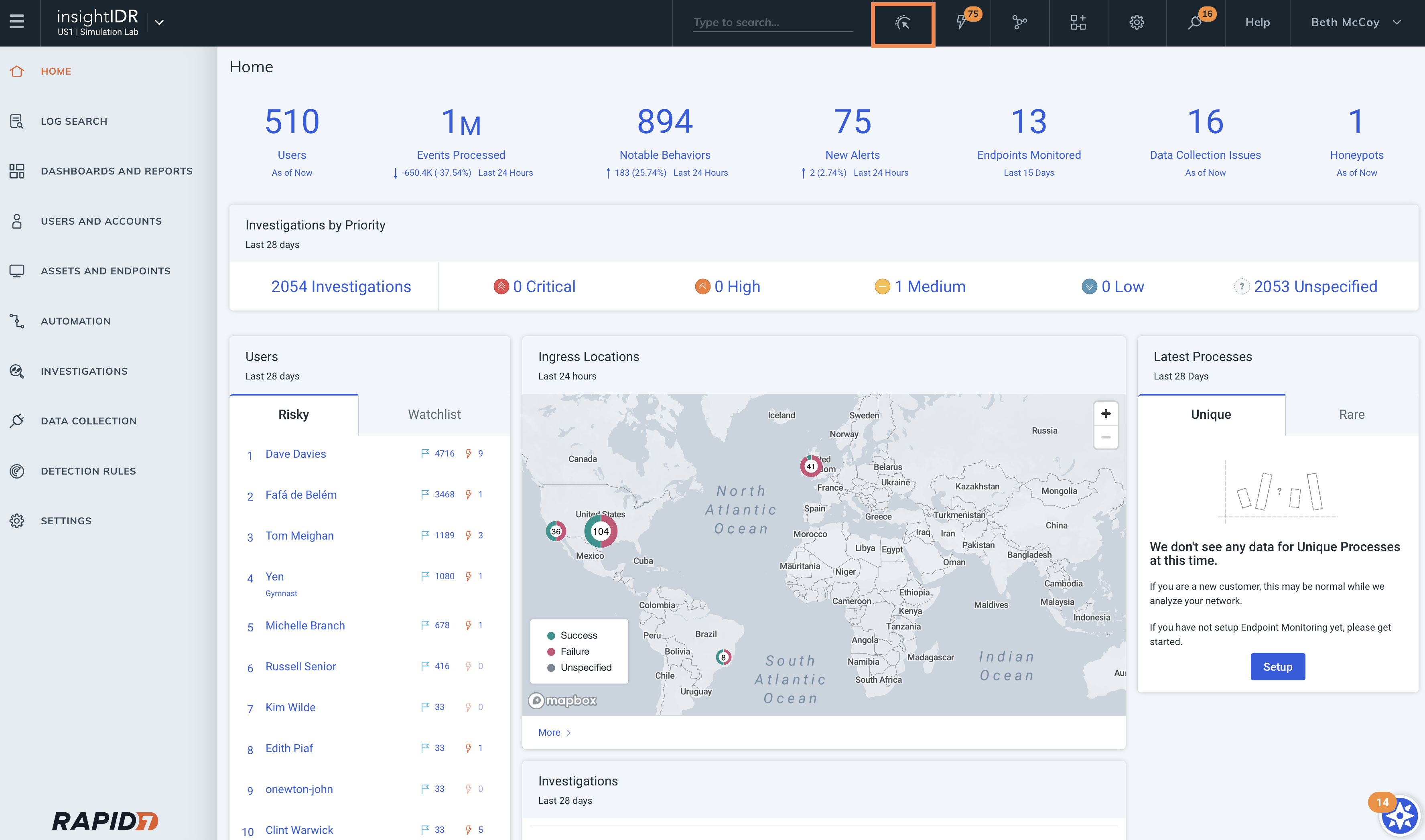1425x840 pixels.
Task: Click the Type to search field
Action: [772, 22]
